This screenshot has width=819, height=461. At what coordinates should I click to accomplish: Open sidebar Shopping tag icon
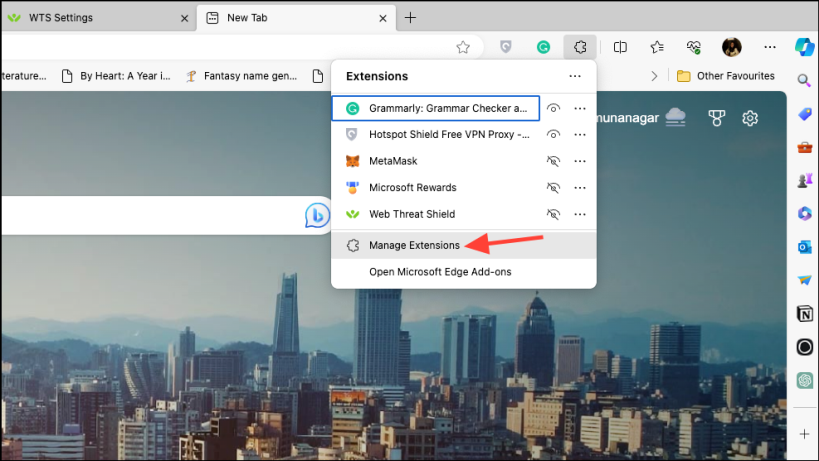pyautogui.click(x=804, y=114)
